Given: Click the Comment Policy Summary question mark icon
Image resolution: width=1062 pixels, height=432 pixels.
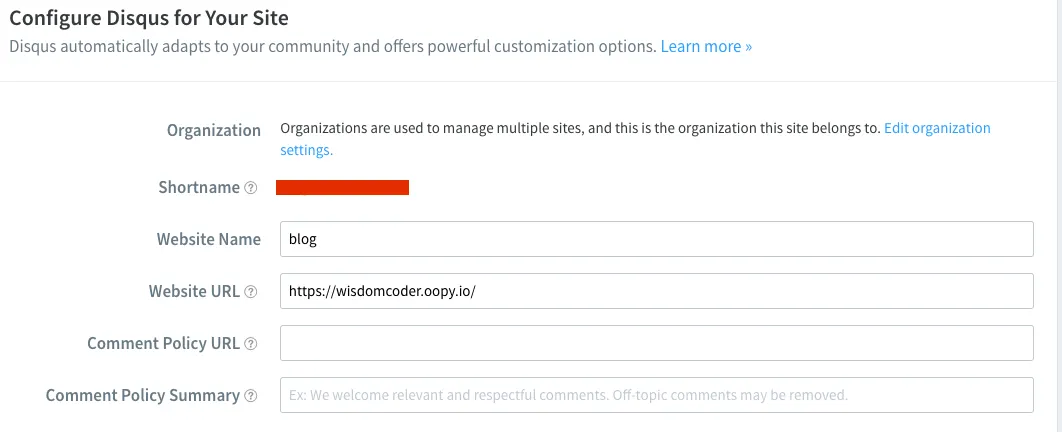Looking at the screenshot, I should pyautogui.click(x=251, y=396).
